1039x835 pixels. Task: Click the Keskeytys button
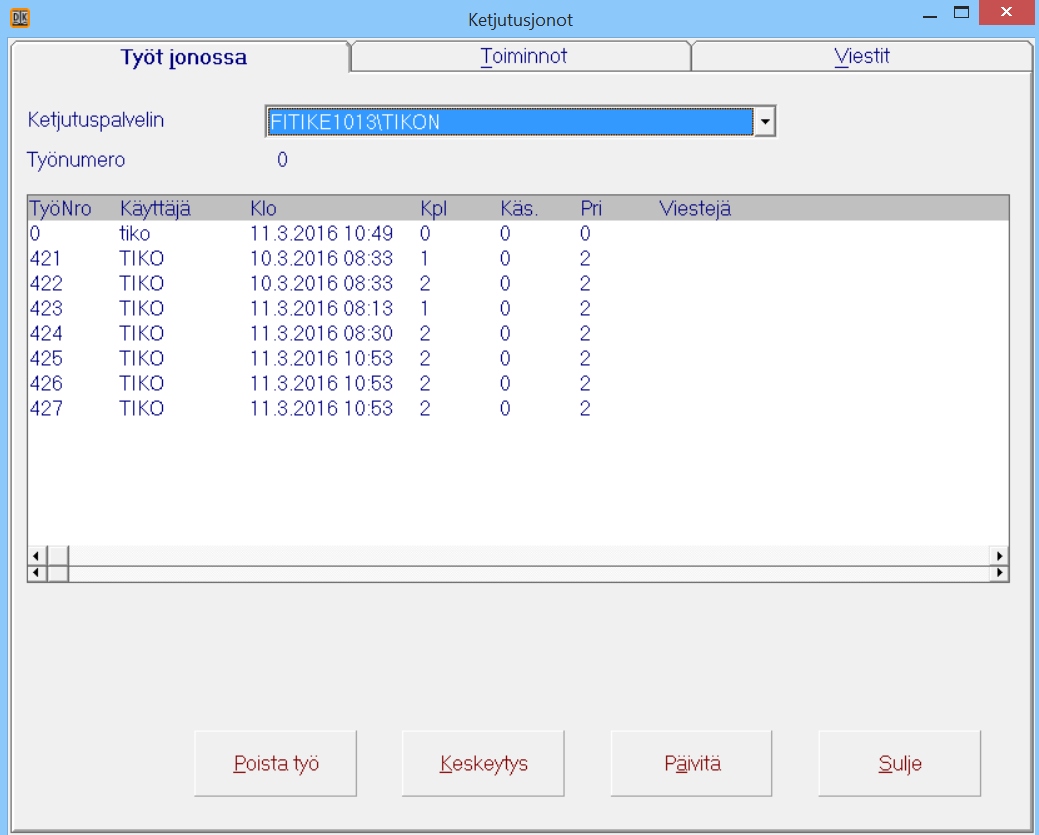point(483,763)
